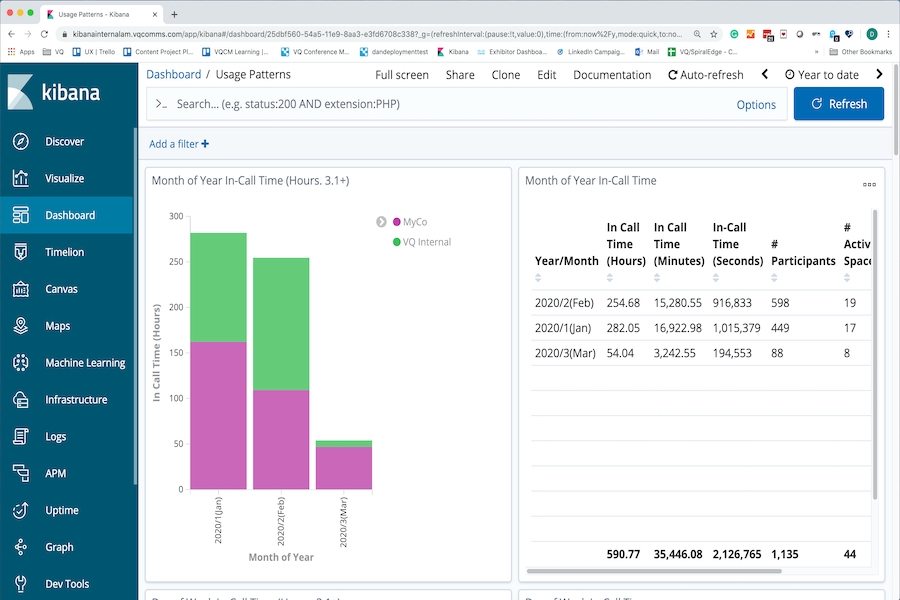Open the Canvas icon
Viewport: 900px width, 600px height.
click(21, 289)
